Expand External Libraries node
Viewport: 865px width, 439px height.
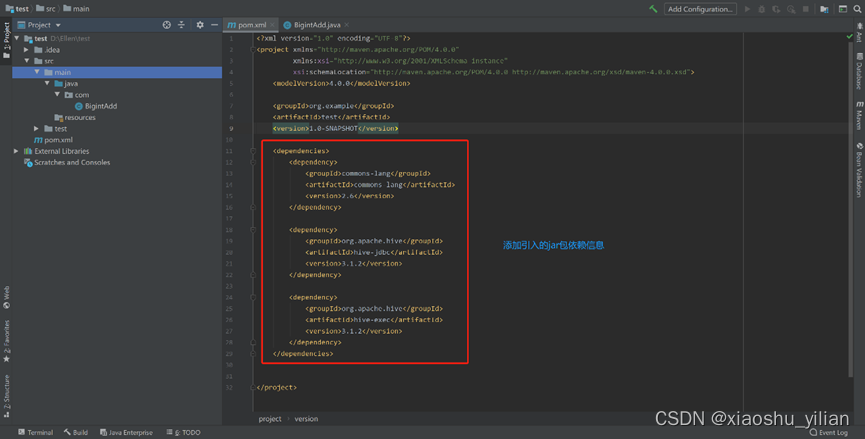click(17, 151)
